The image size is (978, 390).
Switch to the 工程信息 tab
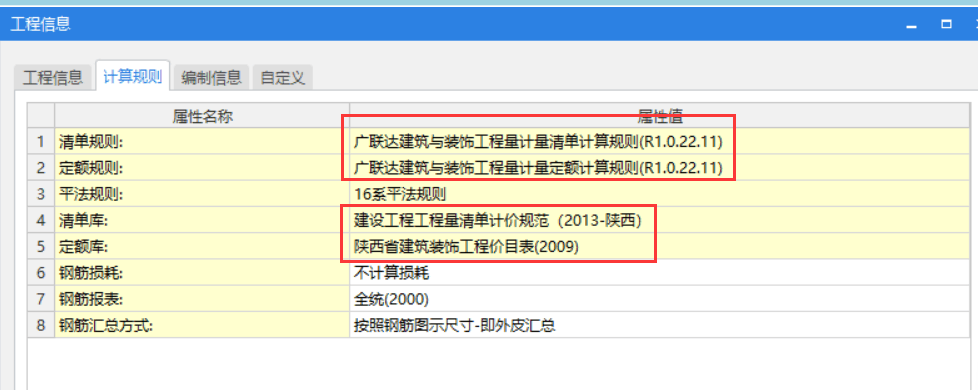(x=53, y=78)
